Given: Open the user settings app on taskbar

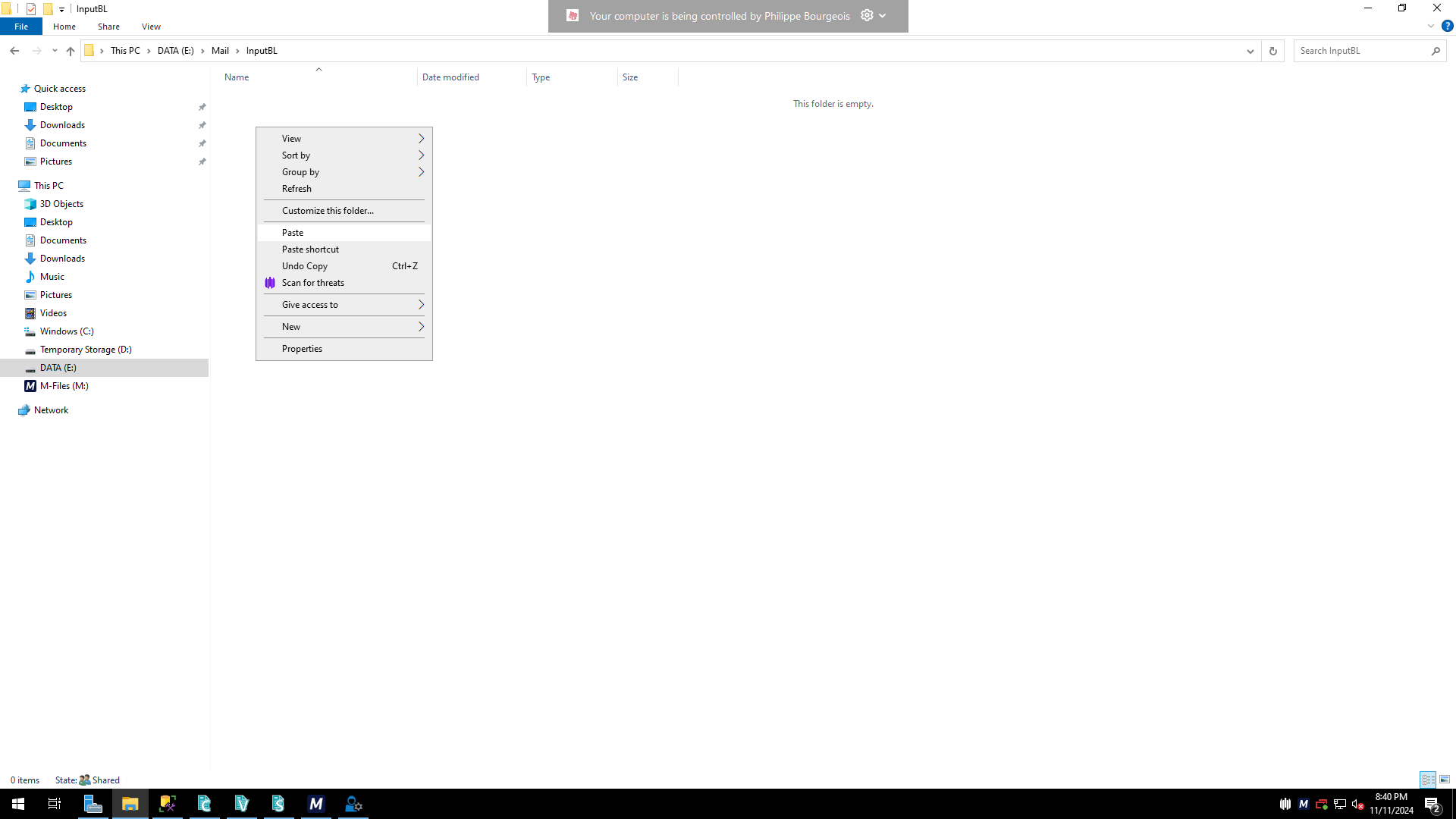Looking at the screenshot, I should coord(353,804).
